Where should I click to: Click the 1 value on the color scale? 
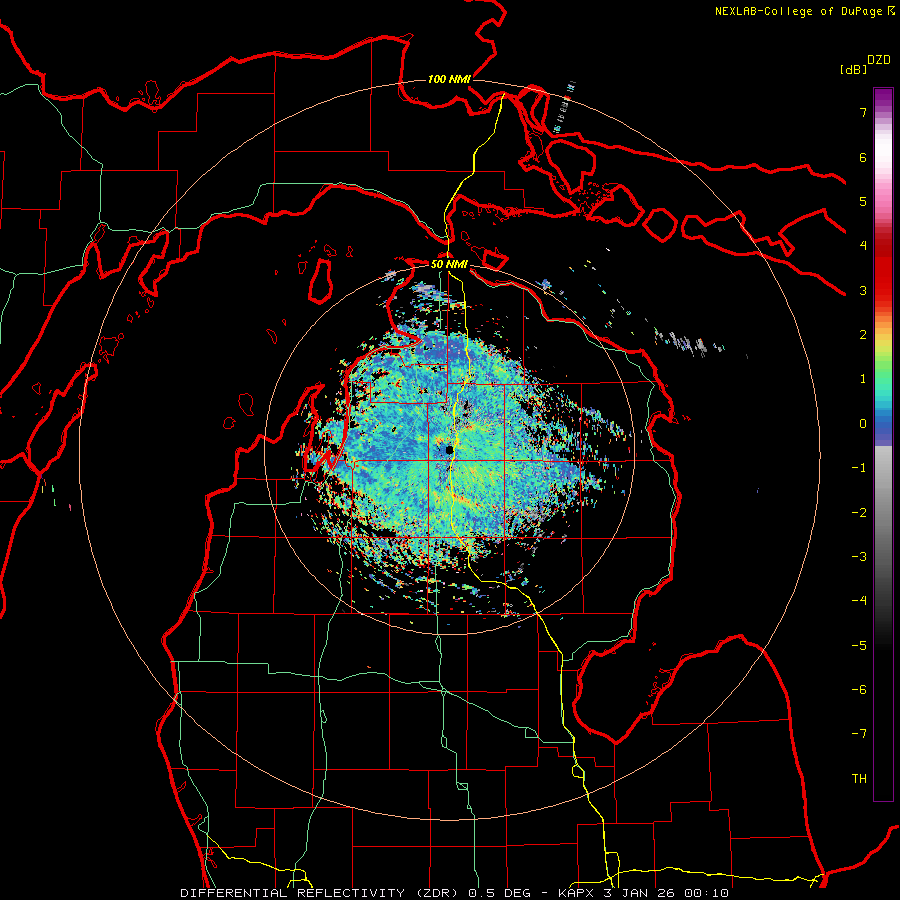[x=863, y=379]
